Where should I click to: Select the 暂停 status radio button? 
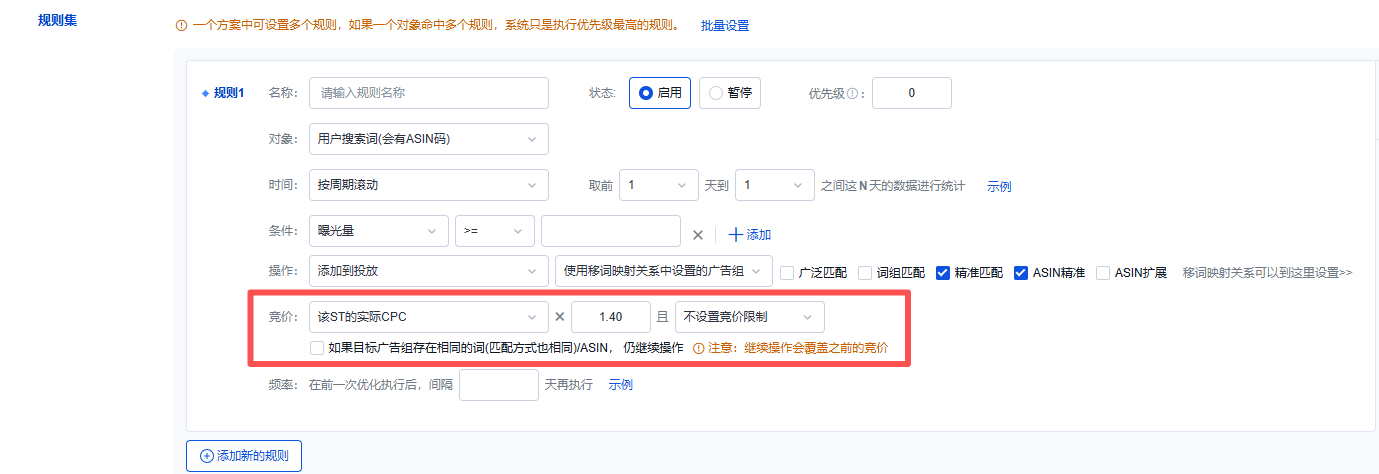click(x=716, y=93)
